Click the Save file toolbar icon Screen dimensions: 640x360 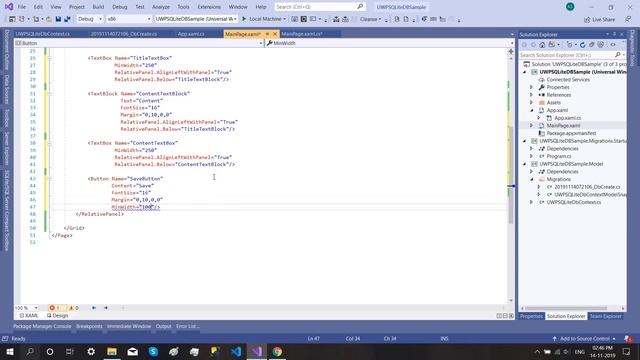[x=58, y=19]
